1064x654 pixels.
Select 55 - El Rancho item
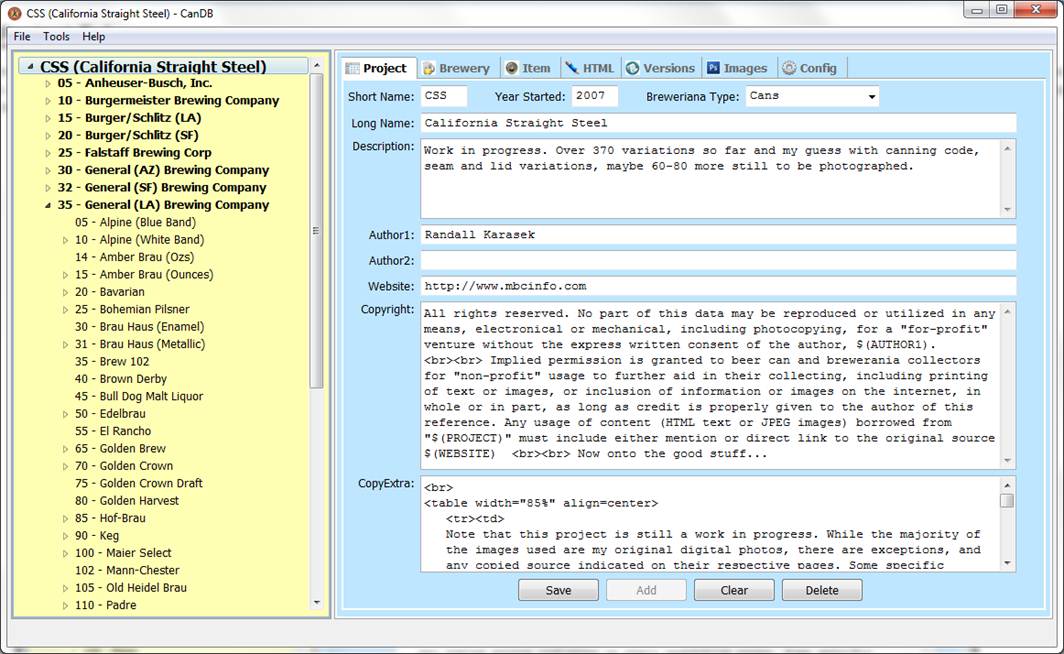(x=113, y=431)
